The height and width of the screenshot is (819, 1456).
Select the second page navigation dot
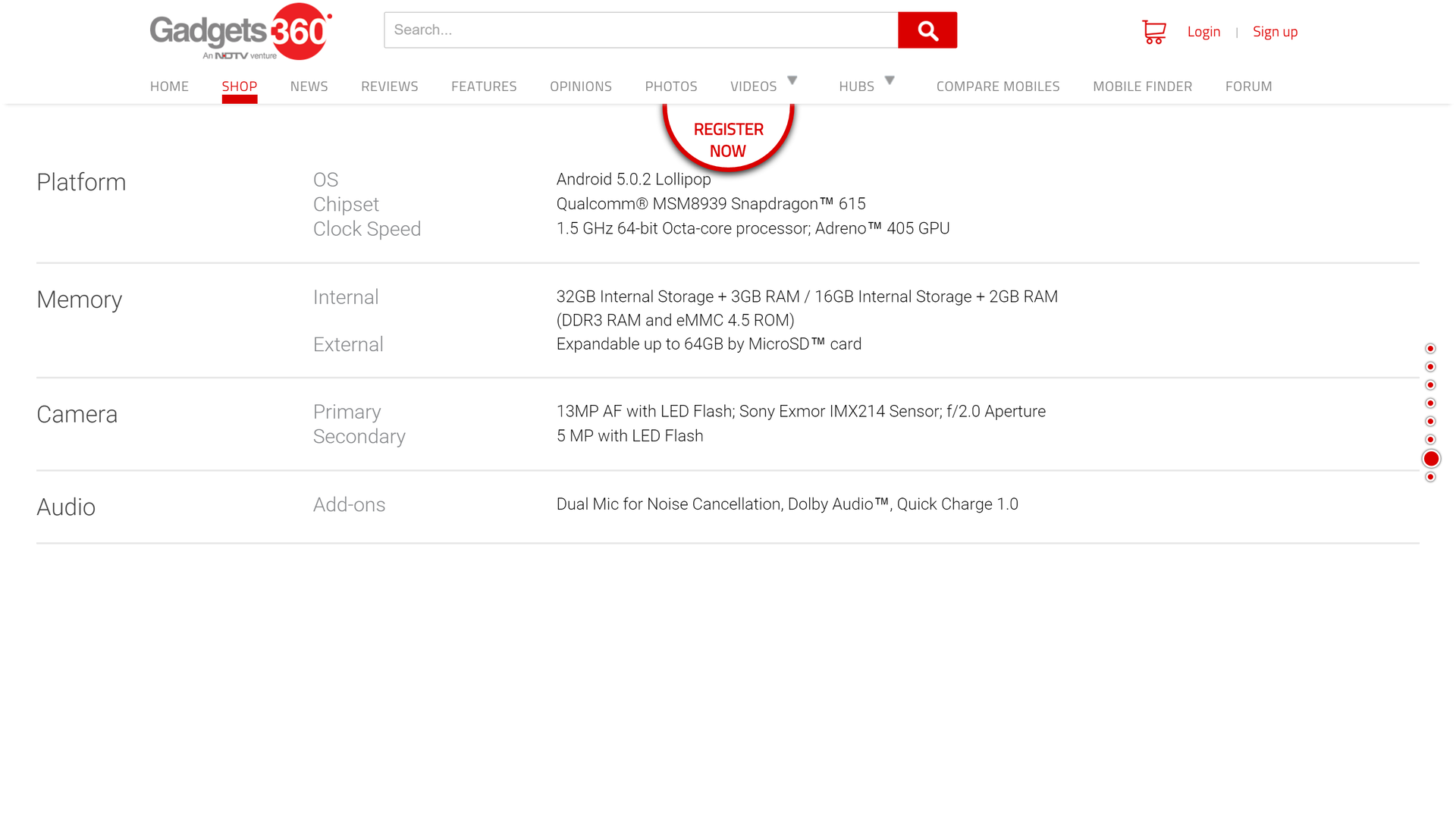(x=1430, y=367)
